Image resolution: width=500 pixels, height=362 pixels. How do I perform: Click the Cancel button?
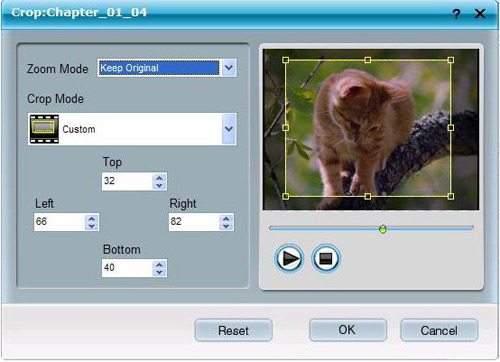[439, 330]
